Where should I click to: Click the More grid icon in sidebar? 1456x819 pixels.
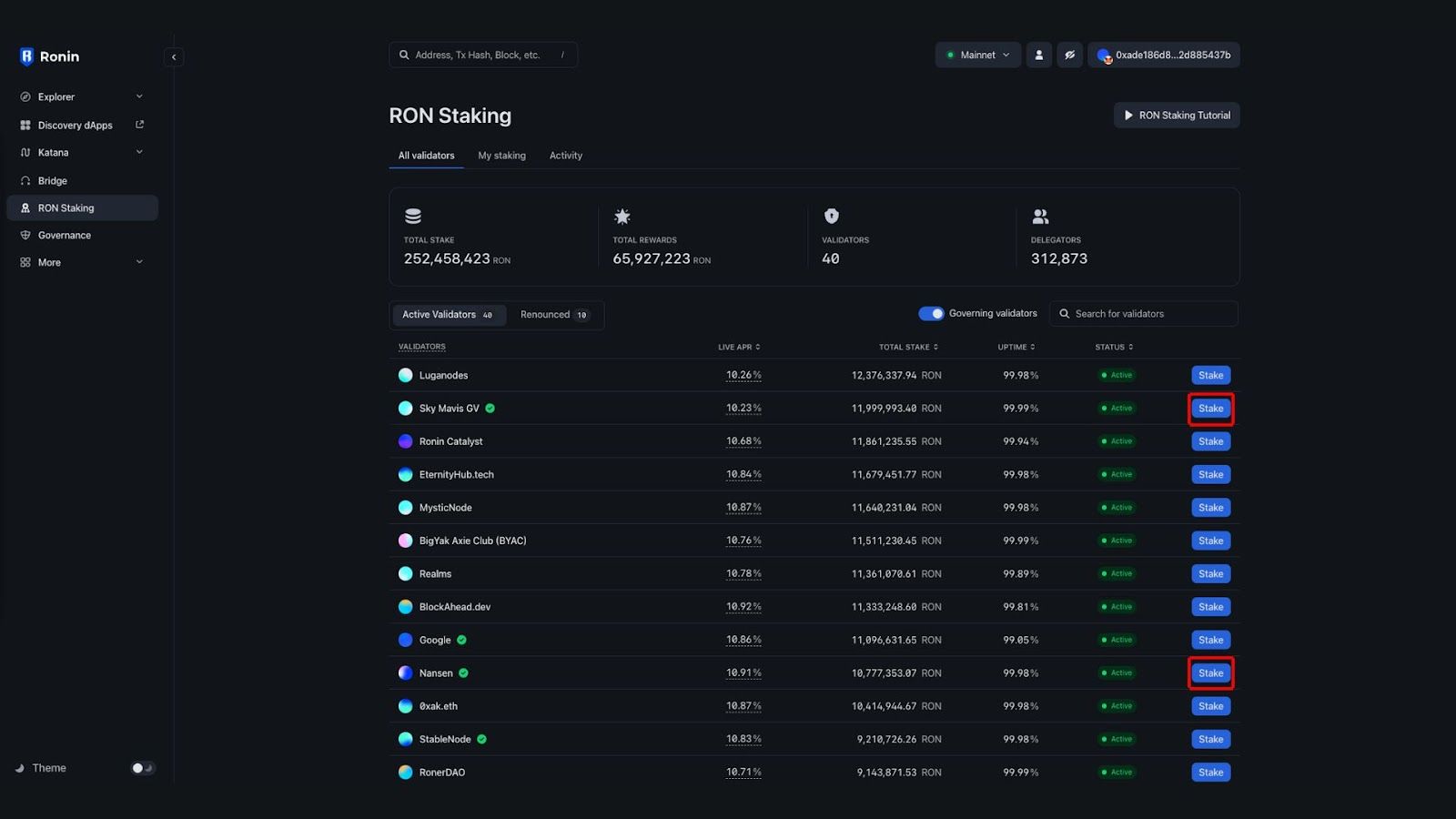point(25,262)
